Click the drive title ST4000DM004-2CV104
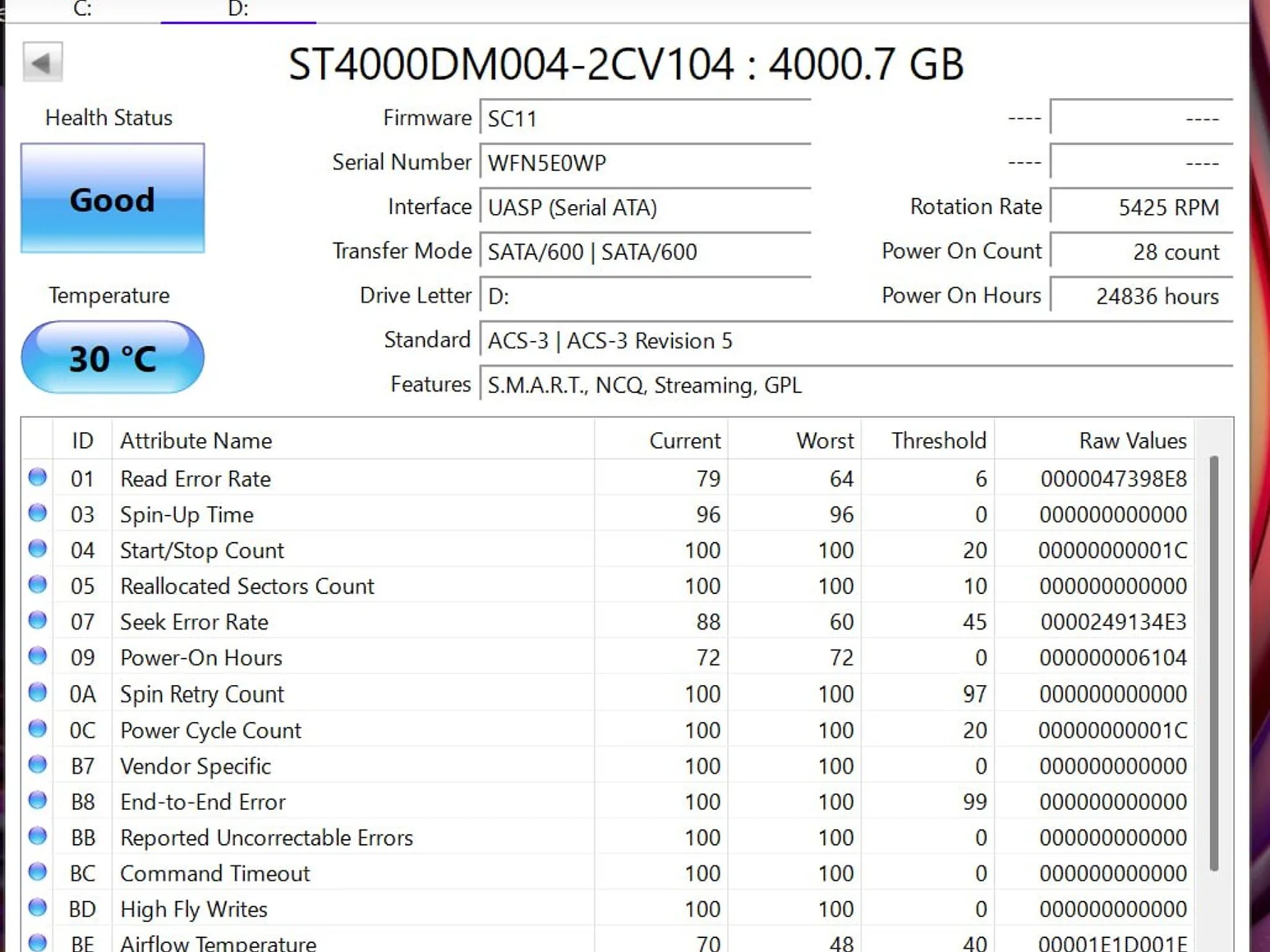The image size is (1270, 952). (x=511, y=64)
